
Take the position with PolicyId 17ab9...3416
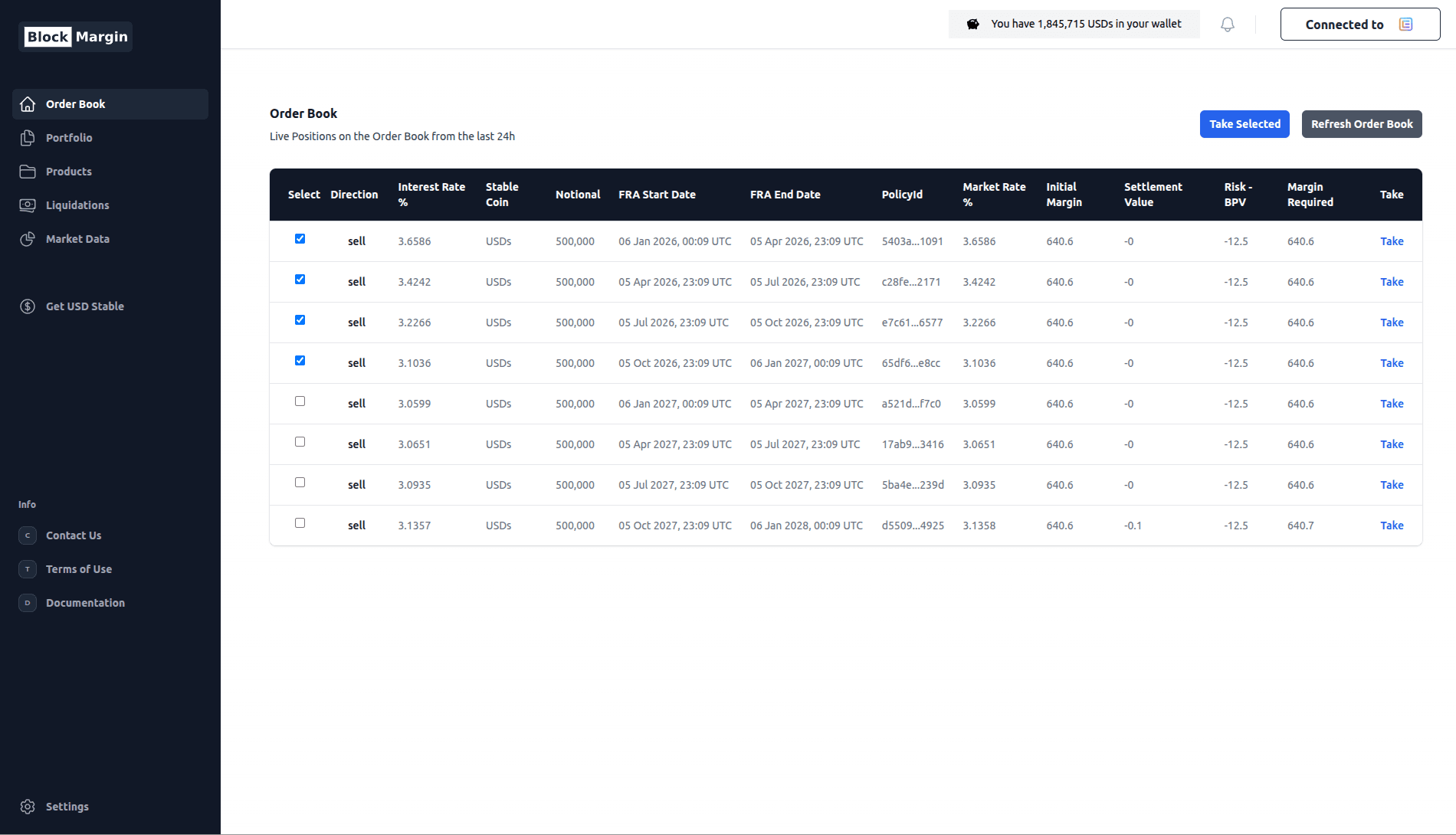[1391, 444]
